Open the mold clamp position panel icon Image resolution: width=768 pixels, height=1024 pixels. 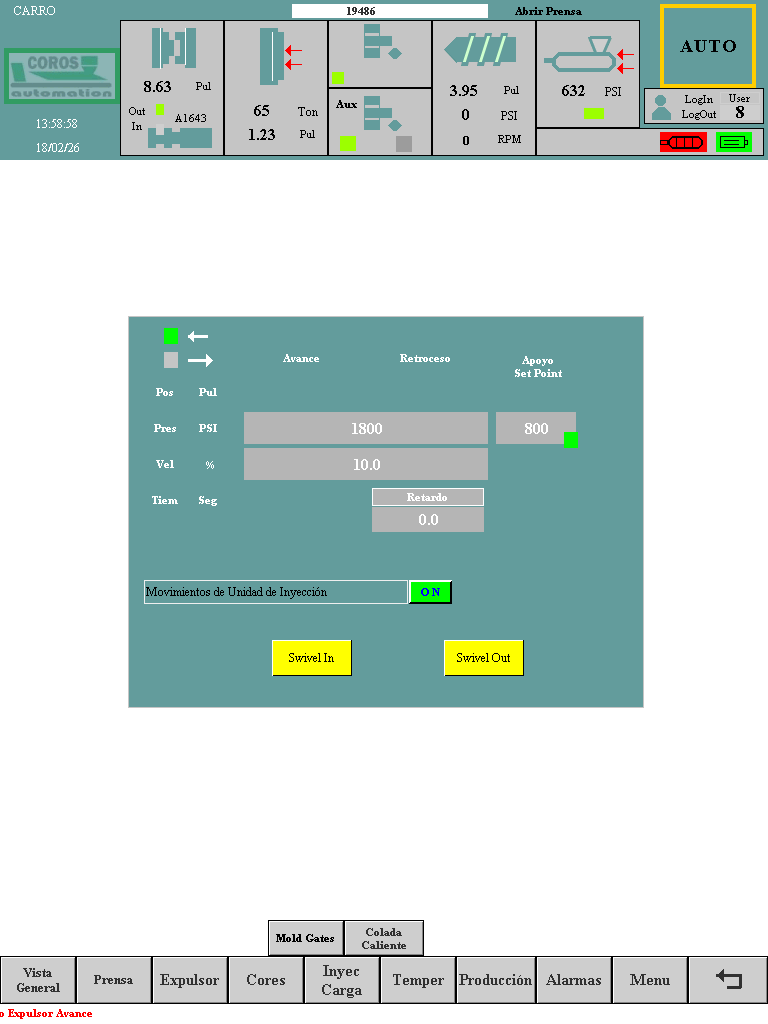(x=173, y=48)
